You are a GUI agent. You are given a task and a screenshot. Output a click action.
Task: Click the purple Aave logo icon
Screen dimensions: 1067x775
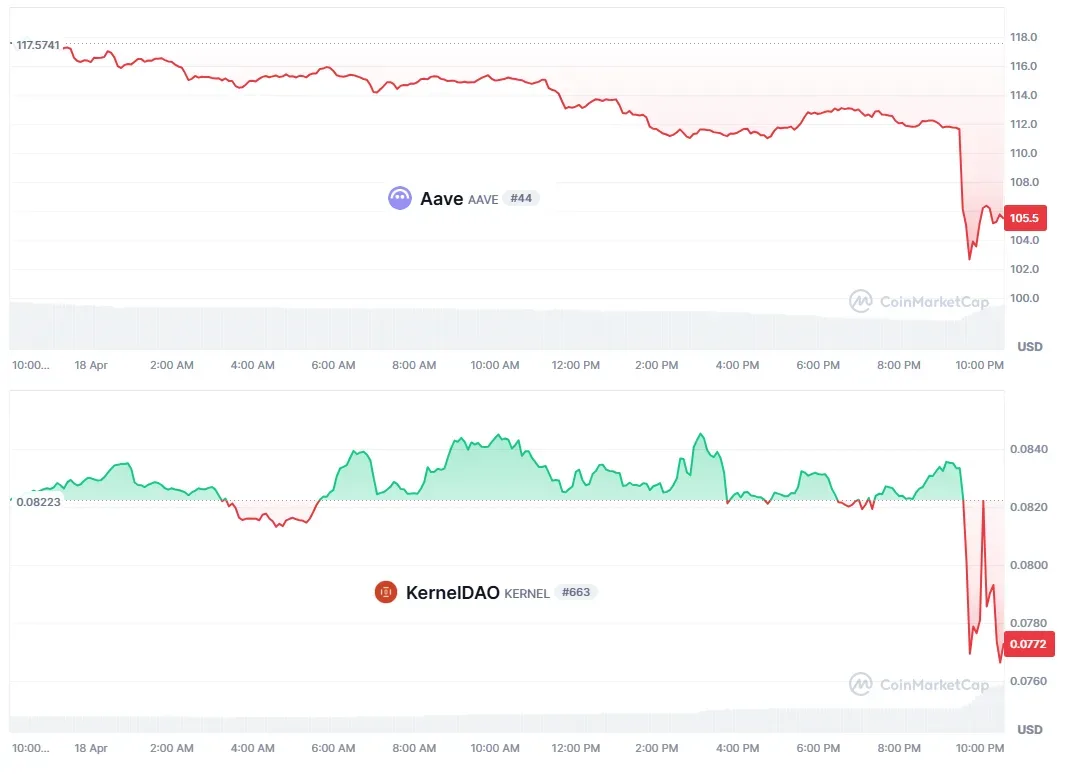[x=400, y=198]
